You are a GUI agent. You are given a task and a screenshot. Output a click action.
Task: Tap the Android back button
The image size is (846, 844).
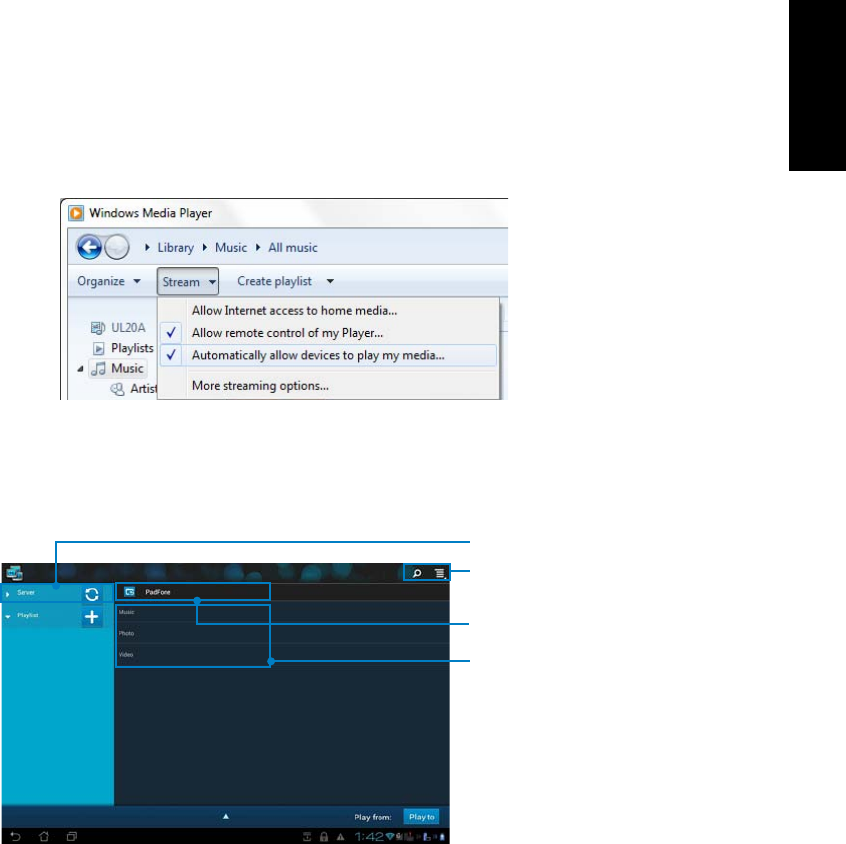(15, 836)
